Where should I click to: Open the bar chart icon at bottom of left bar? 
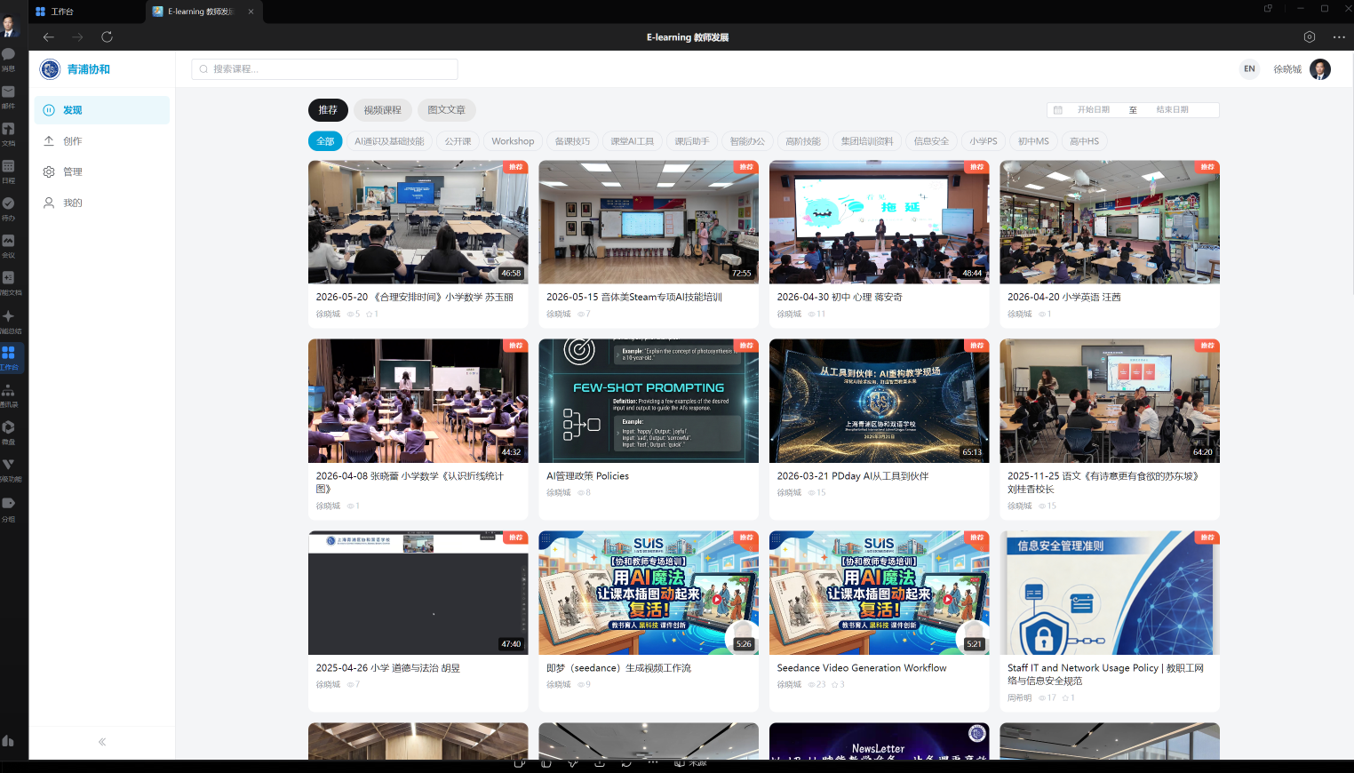click(x=8, y=741)
